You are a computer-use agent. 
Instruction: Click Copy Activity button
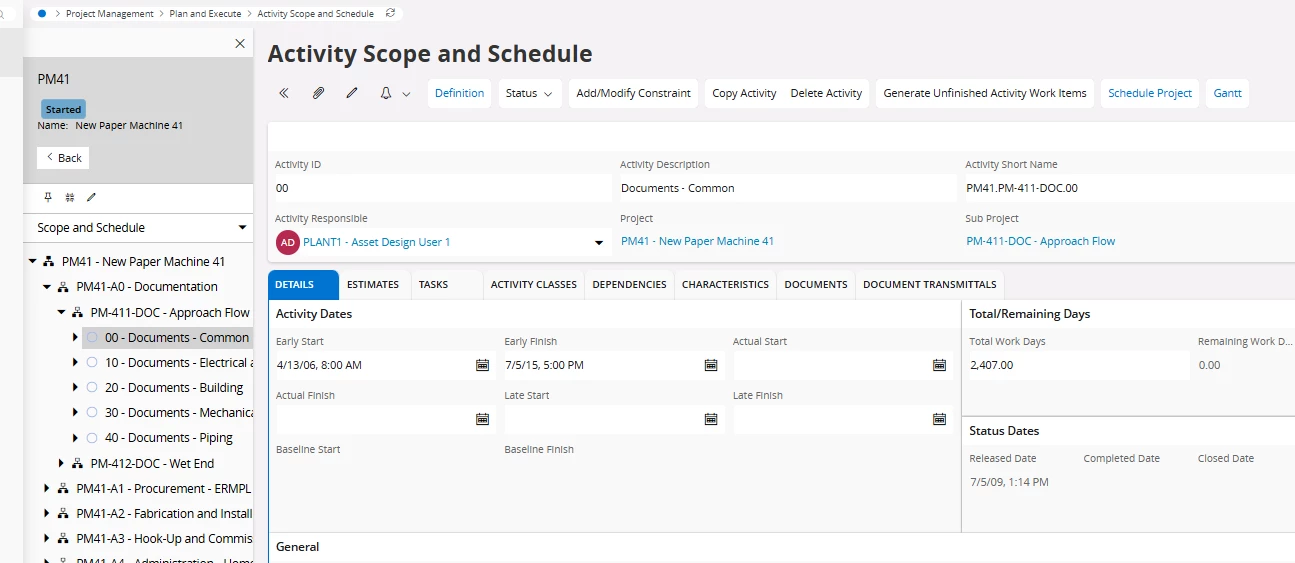pyautogui.click(x=744, y=93)
